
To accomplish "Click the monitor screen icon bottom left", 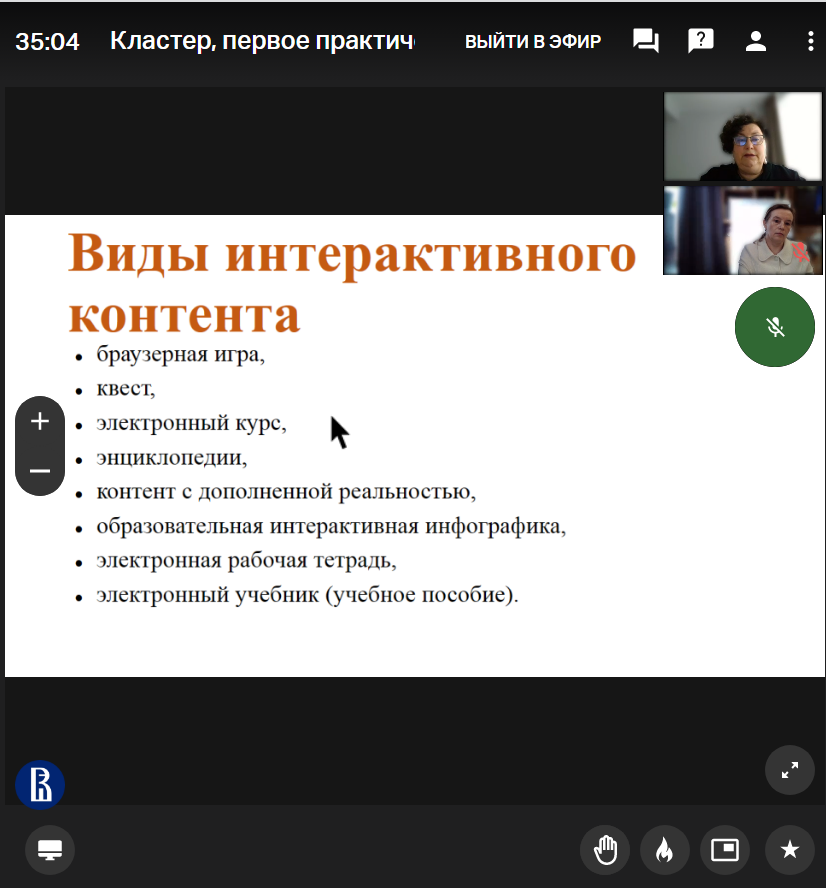I will point(50,850).
